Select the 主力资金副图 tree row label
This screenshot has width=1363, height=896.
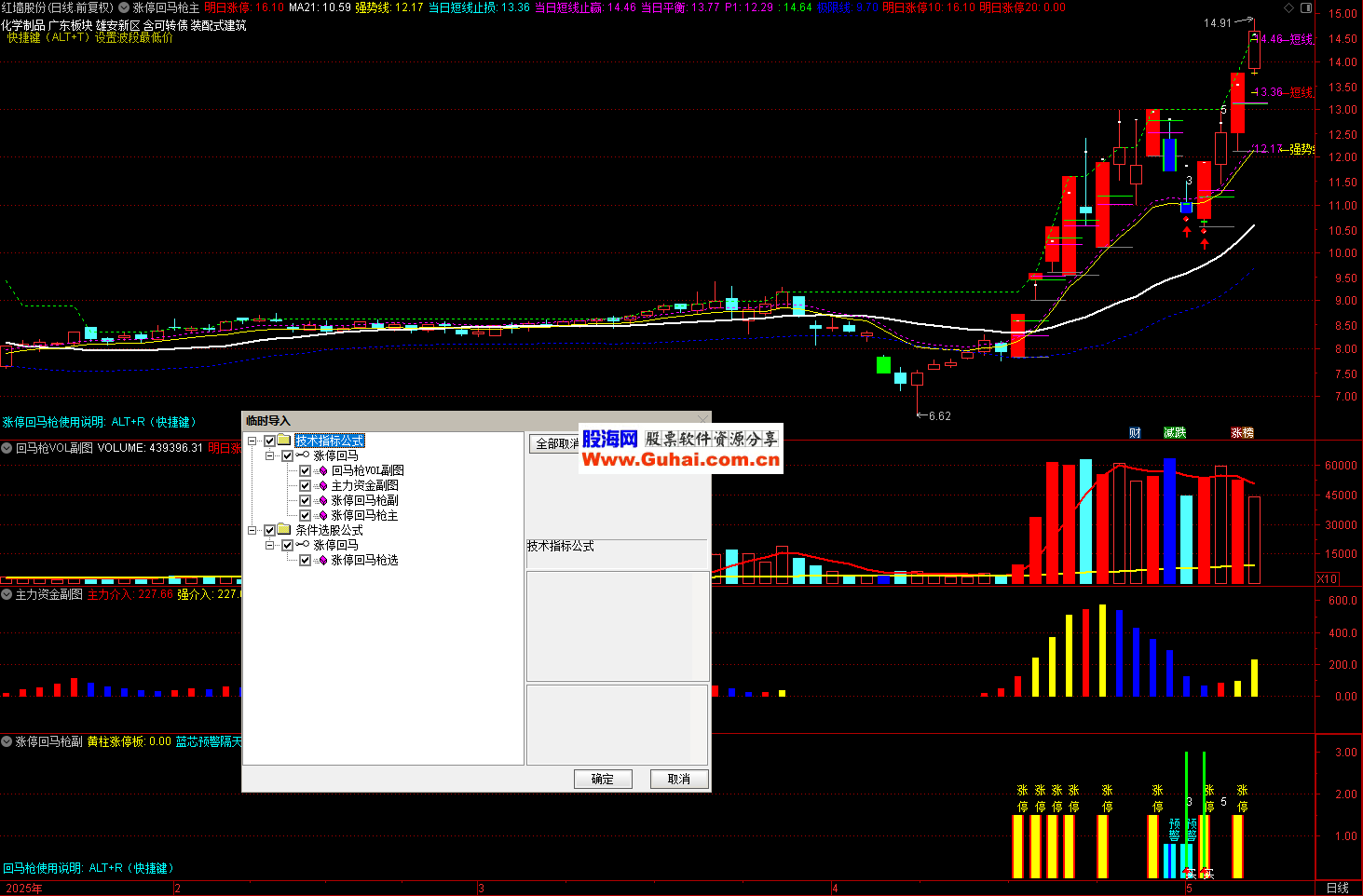pyautogui.click(x=365, y=485)
